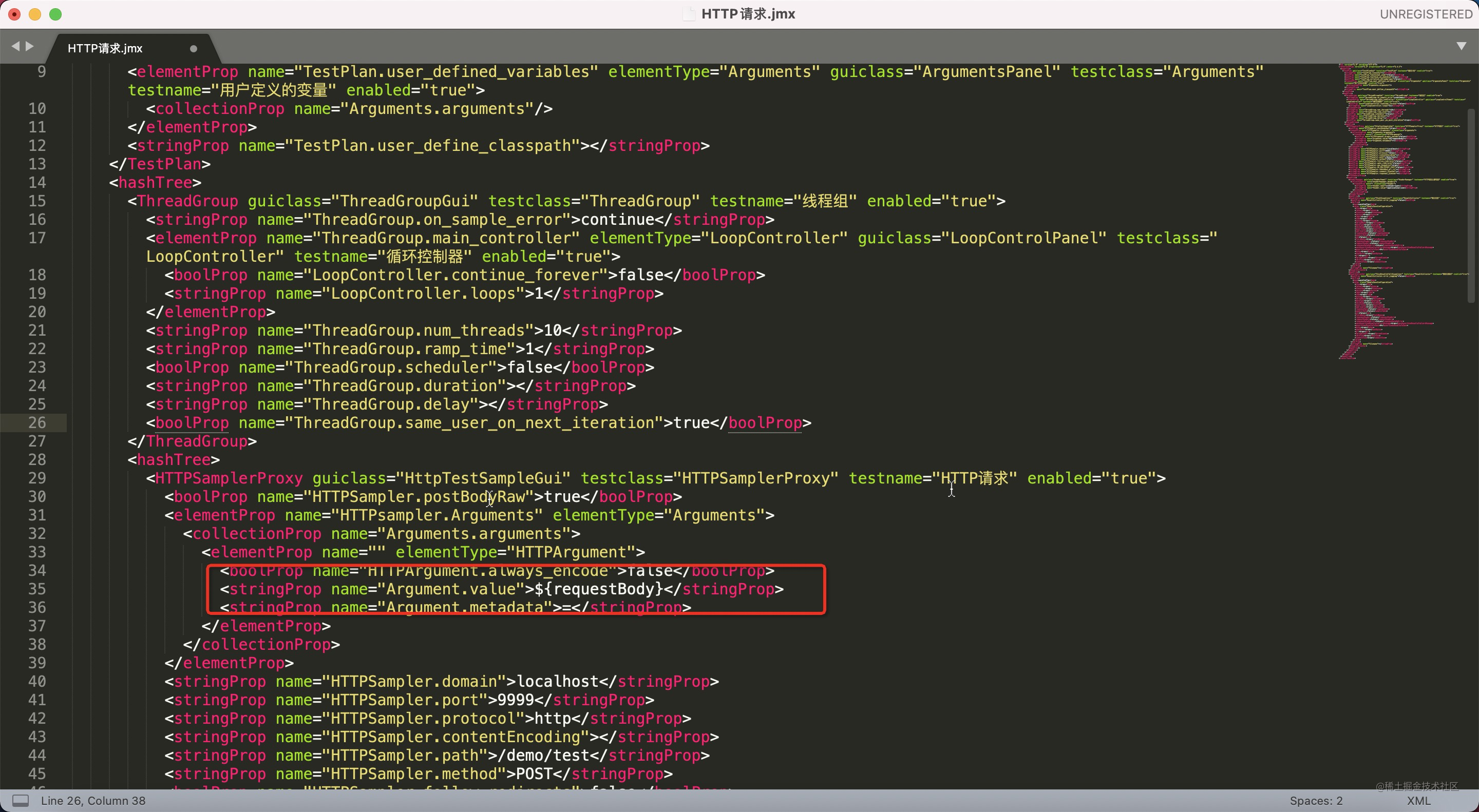
Task: Click the back tab navigation arrow
Action: pos(15,46)
